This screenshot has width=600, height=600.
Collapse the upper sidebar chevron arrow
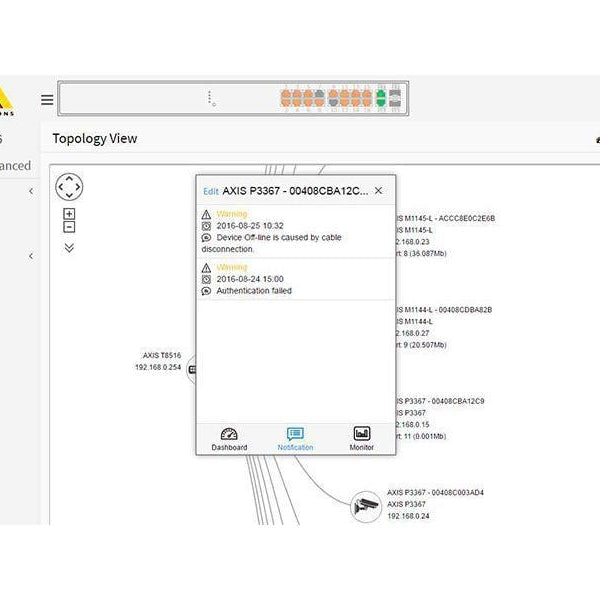tap(30, 191)
